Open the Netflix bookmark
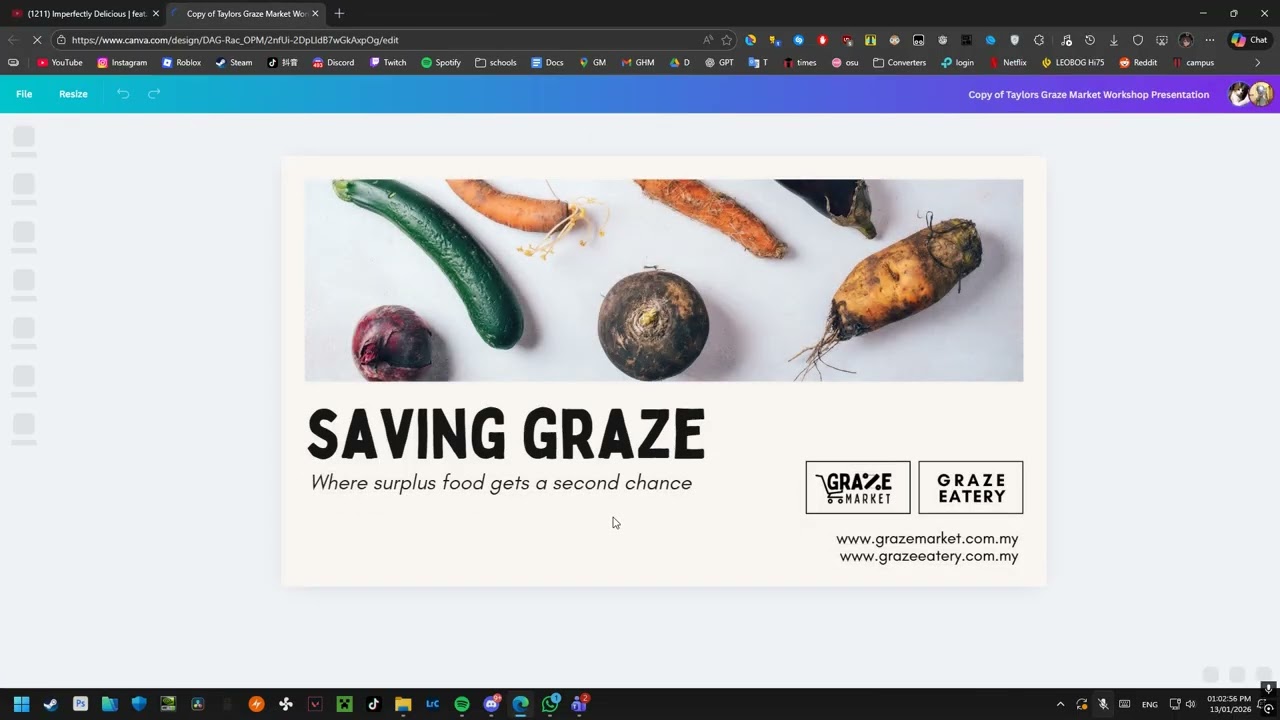Viewport: 1280px width, 720px height. tap(1008, 63)
